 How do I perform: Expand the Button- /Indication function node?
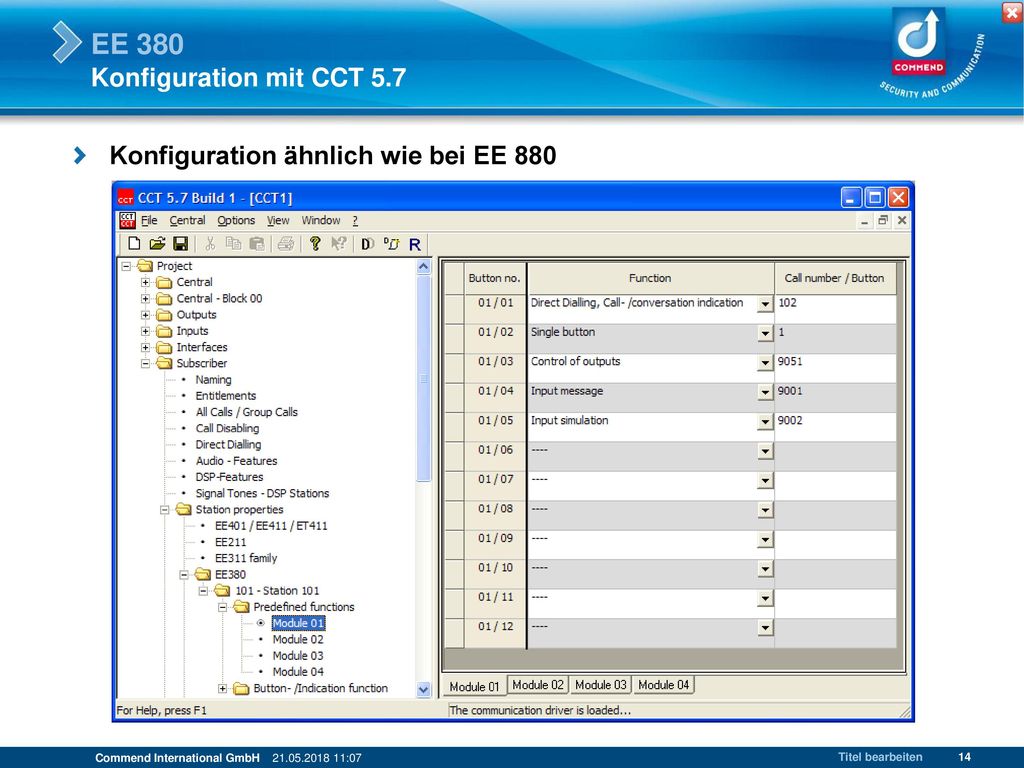[x=223, y=688]
